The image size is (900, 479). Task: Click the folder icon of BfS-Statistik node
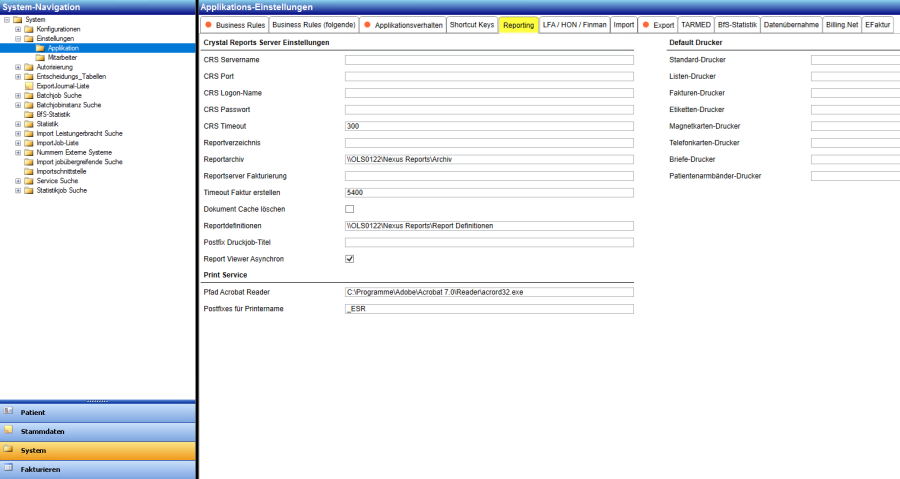tap(29, 114)
